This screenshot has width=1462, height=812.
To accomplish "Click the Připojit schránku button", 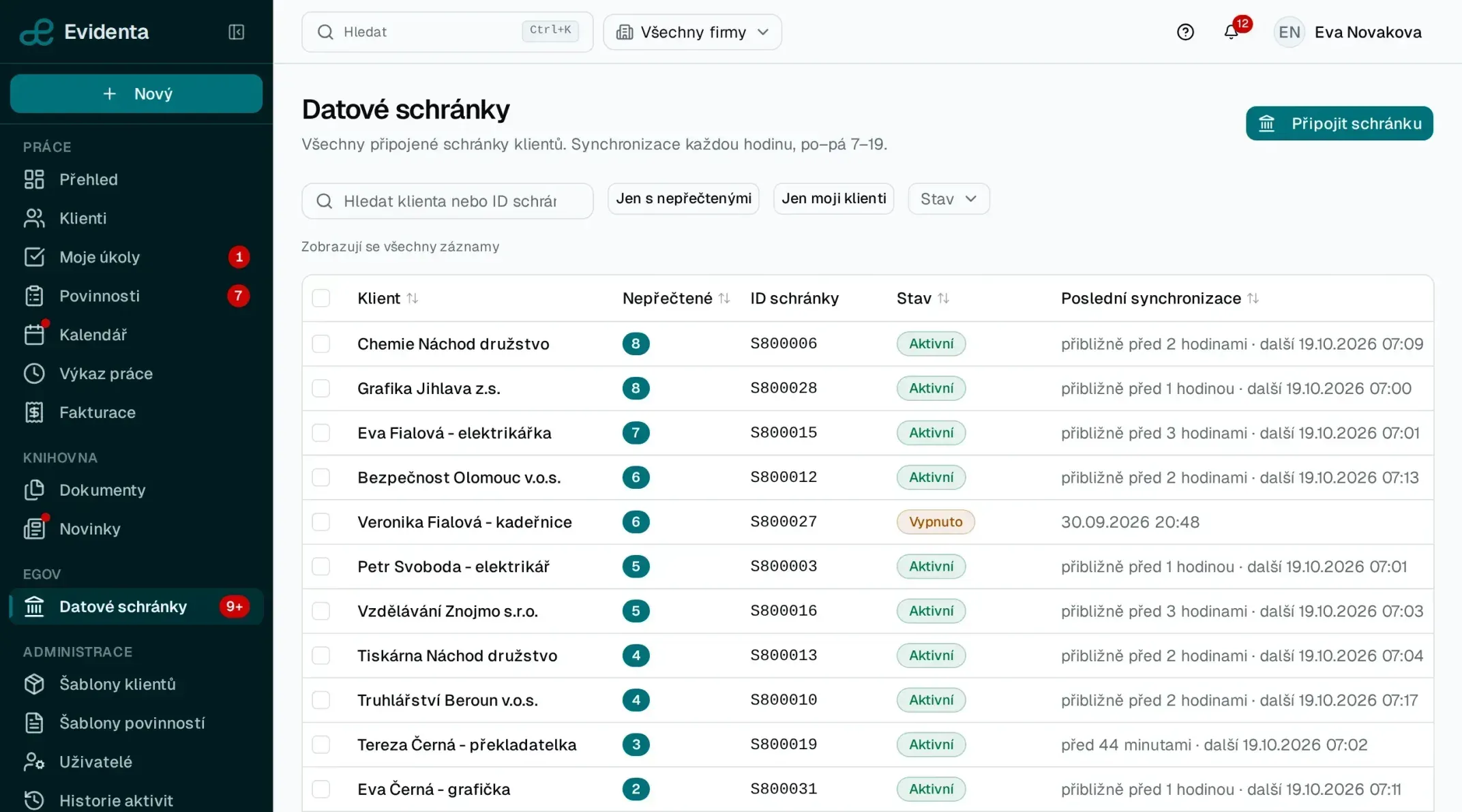I will tap(1339, 123).
